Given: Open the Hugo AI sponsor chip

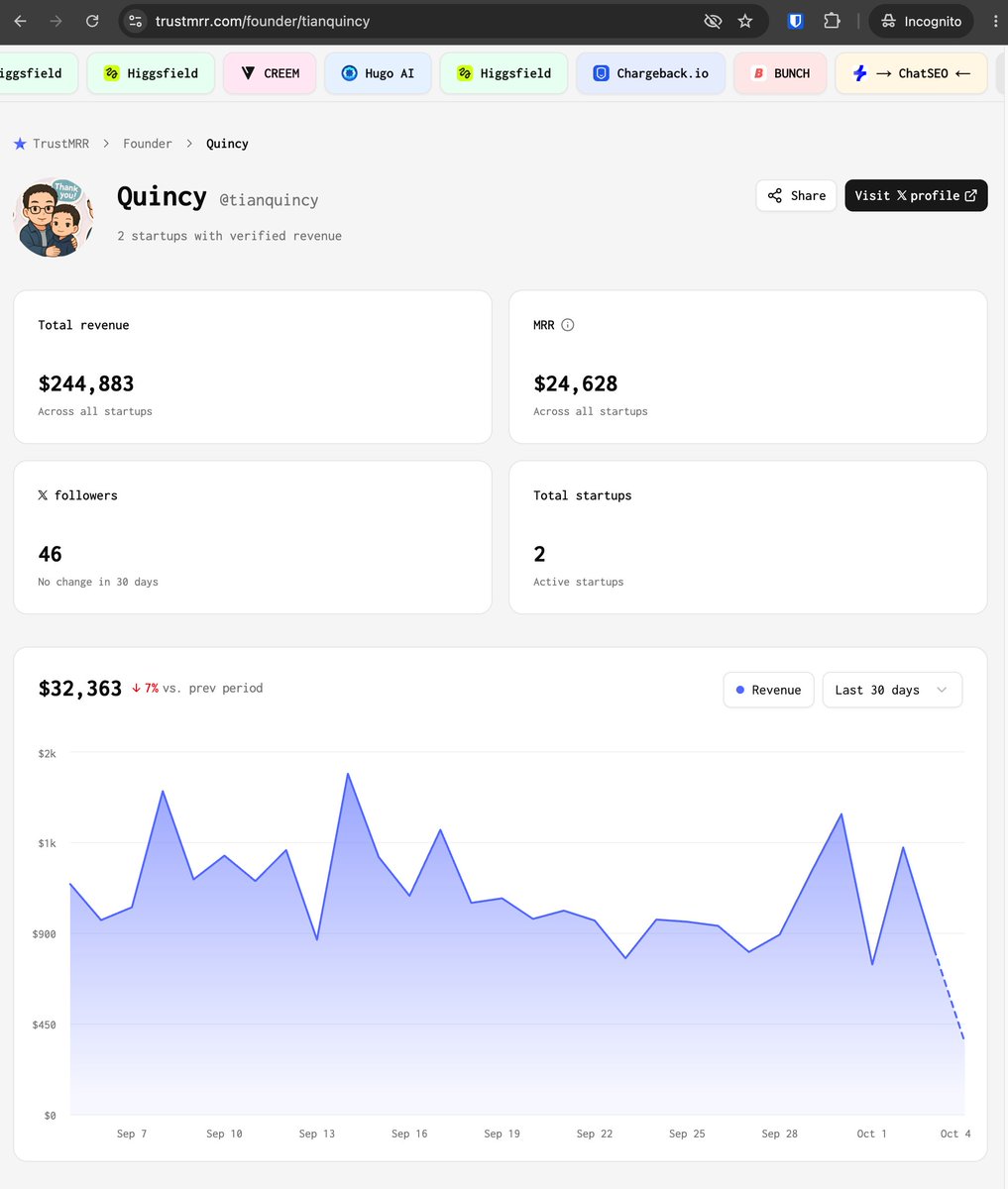Looking at the screenshot, I should [378, 73].
